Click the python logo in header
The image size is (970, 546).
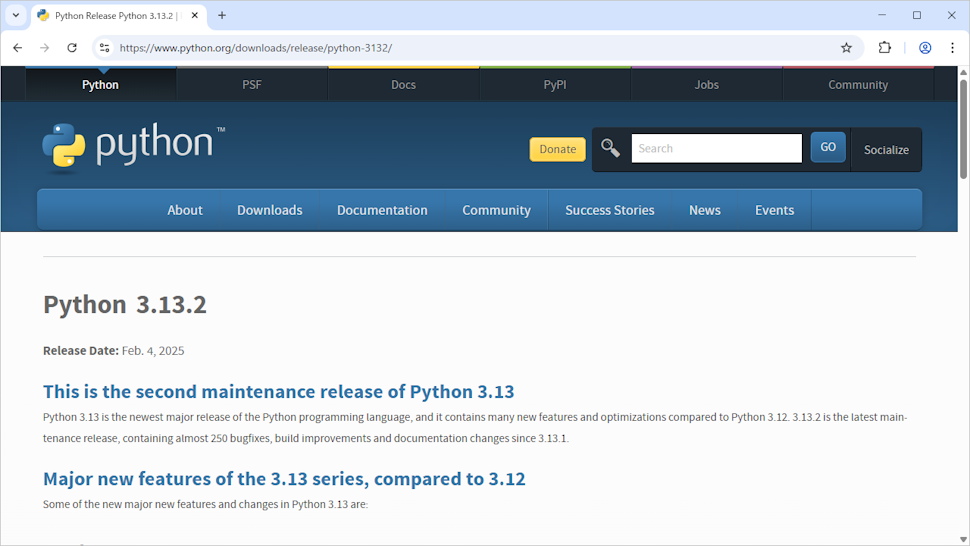(x=134, y=146)
